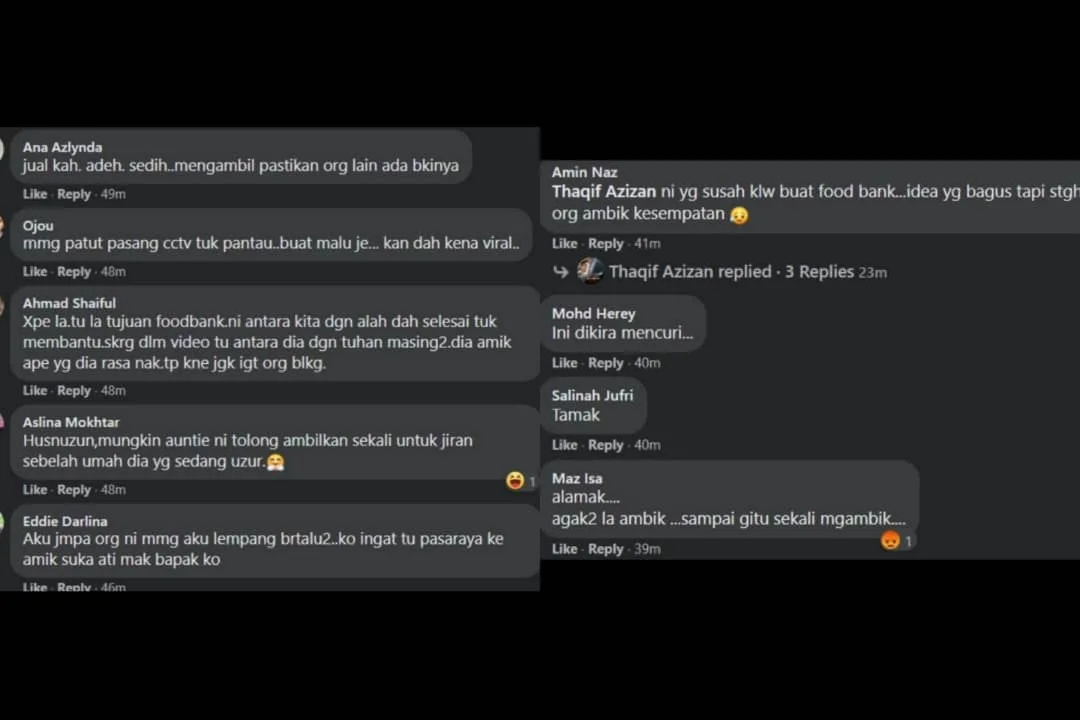The width and height of the screenshot is (1080, 720).
Task: Like Aslina Mokhtar's comment
Action: click(34, 490)
